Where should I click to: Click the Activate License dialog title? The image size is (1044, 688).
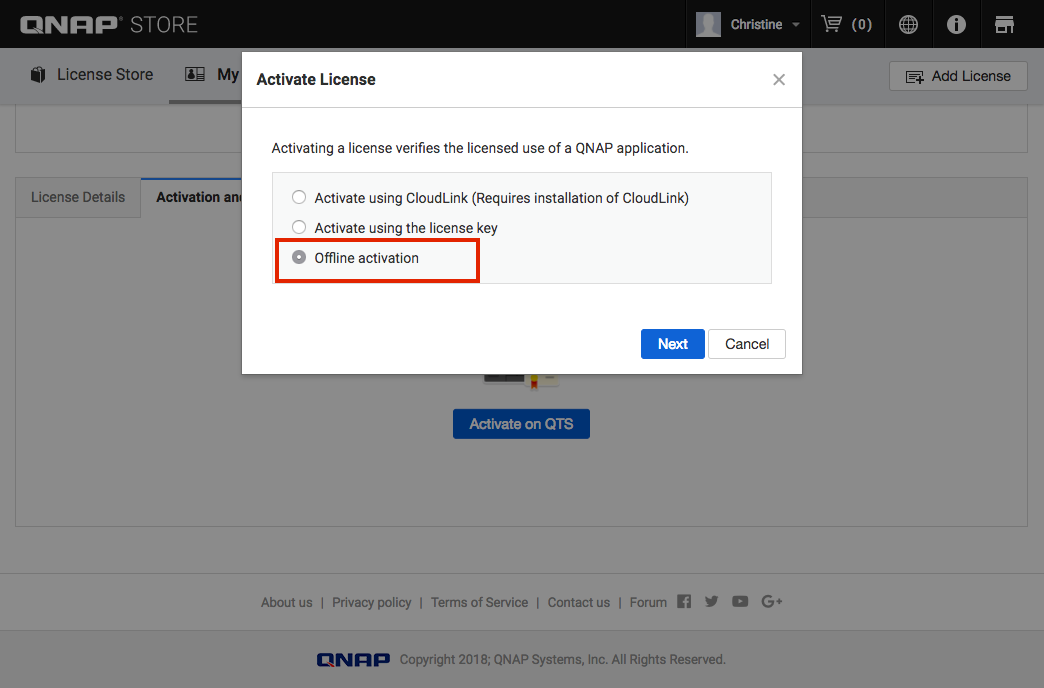click(x=316, y=79)
